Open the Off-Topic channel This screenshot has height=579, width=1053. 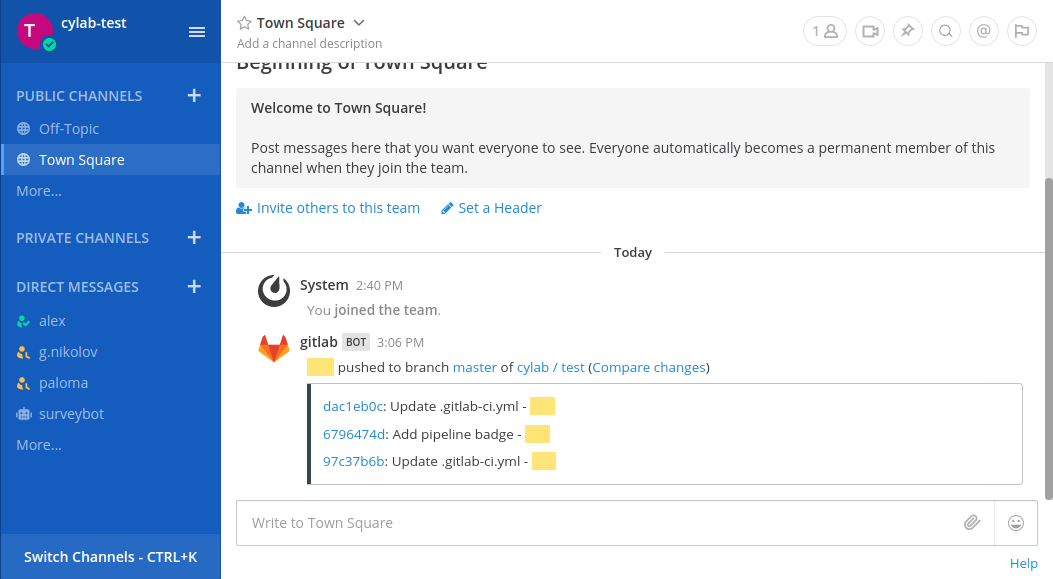(111, 128)
